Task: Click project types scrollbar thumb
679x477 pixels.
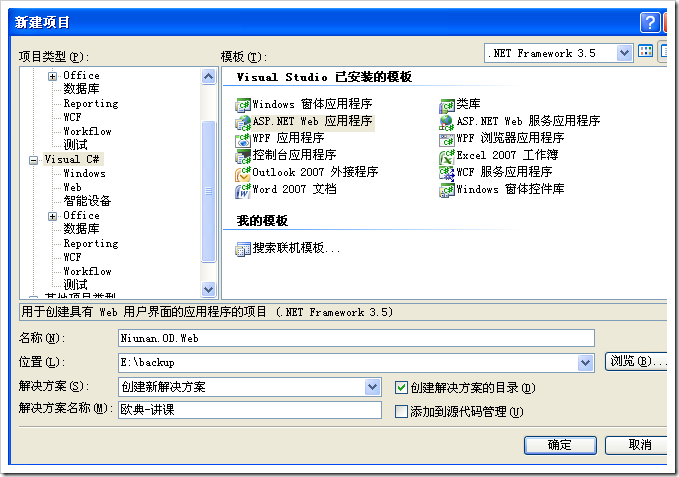Action: point(209,191)
